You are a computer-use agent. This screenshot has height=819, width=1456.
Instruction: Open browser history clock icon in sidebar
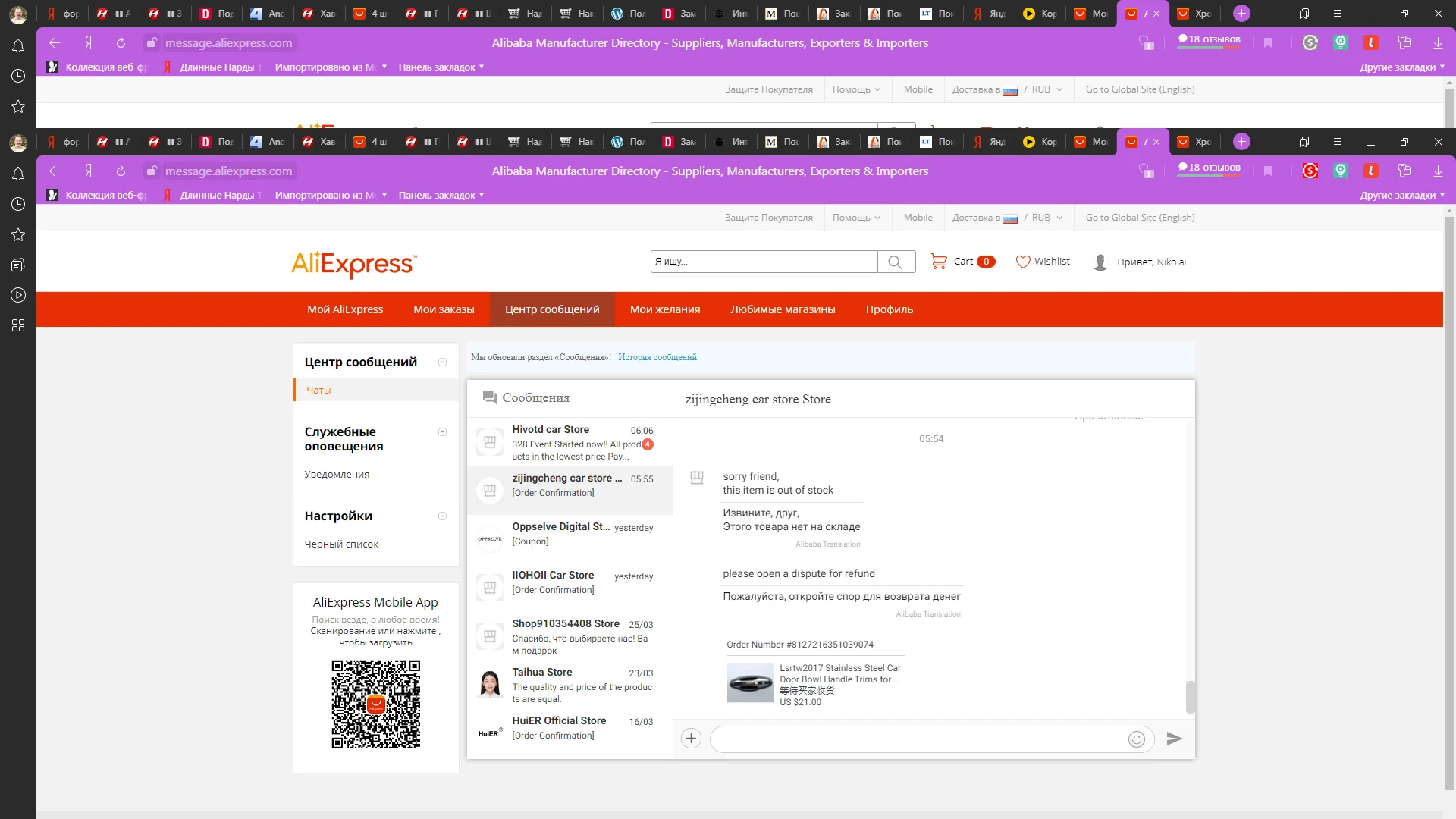tap(18, 204)
